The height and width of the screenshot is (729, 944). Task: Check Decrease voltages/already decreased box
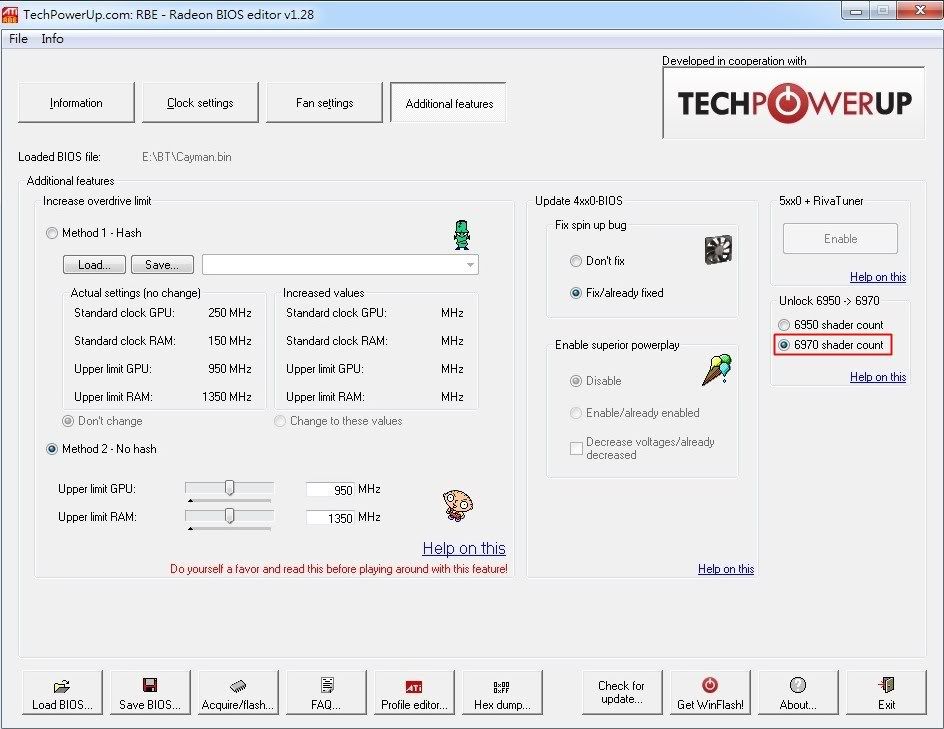tap(576, 448)
